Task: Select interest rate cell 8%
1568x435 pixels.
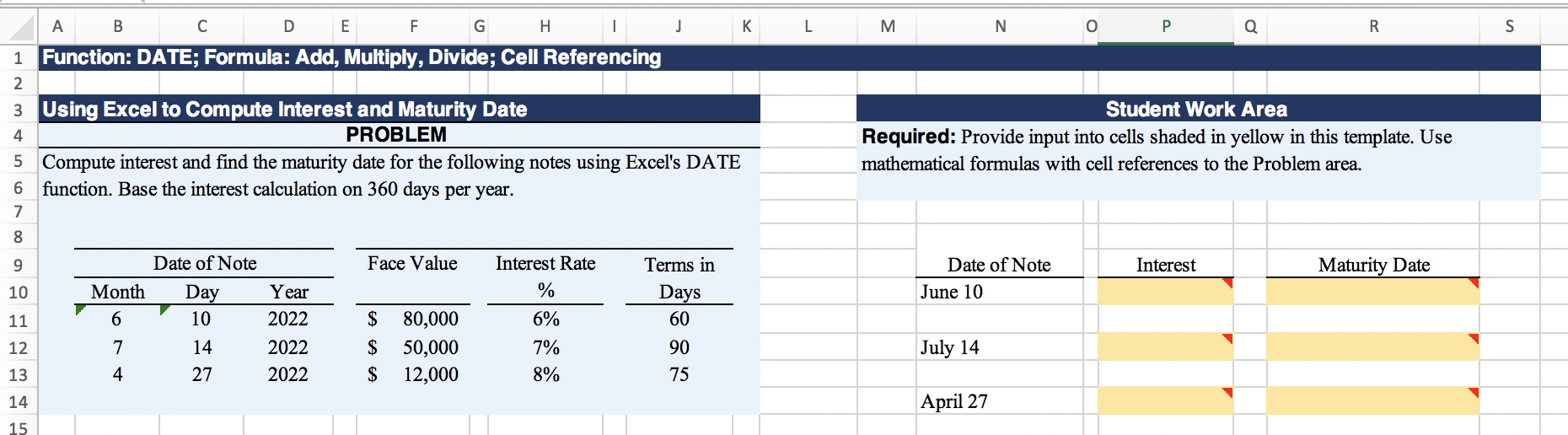Action: [545, 374]
